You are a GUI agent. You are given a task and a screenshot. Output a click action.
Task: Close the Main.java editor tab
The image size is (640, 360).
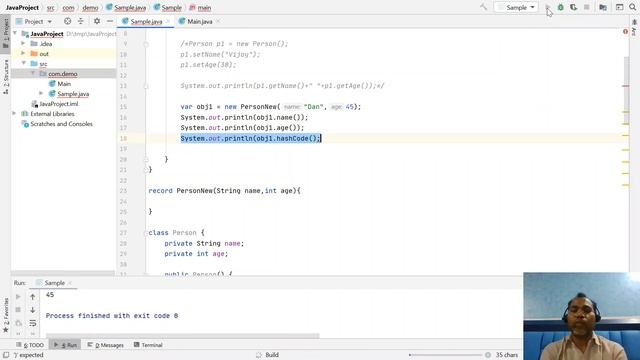218,21
